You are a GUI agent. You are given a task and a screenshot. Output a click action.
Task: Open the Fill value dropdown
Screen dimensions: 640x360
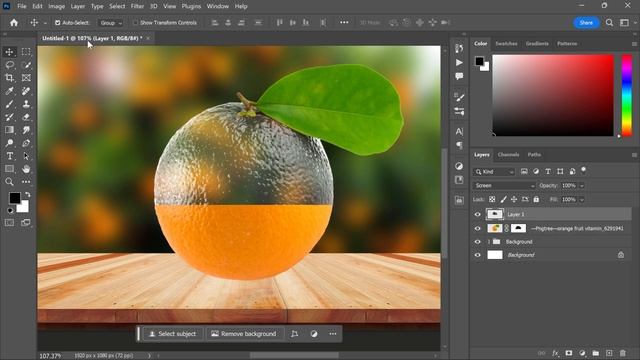tap(582, 200)
